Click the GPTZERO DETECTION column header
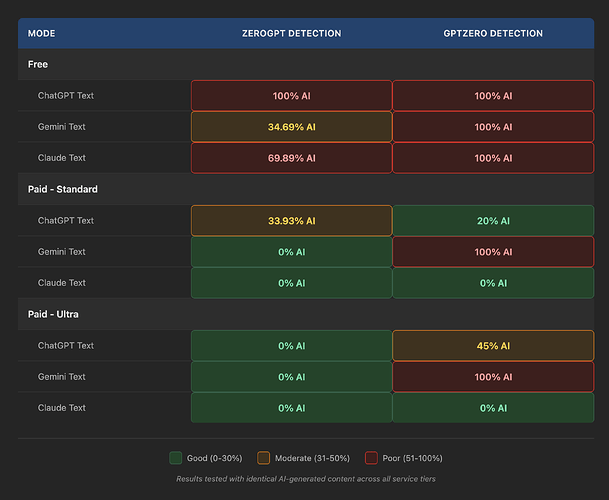The image size is (609, 500). (x=493, y=33)
